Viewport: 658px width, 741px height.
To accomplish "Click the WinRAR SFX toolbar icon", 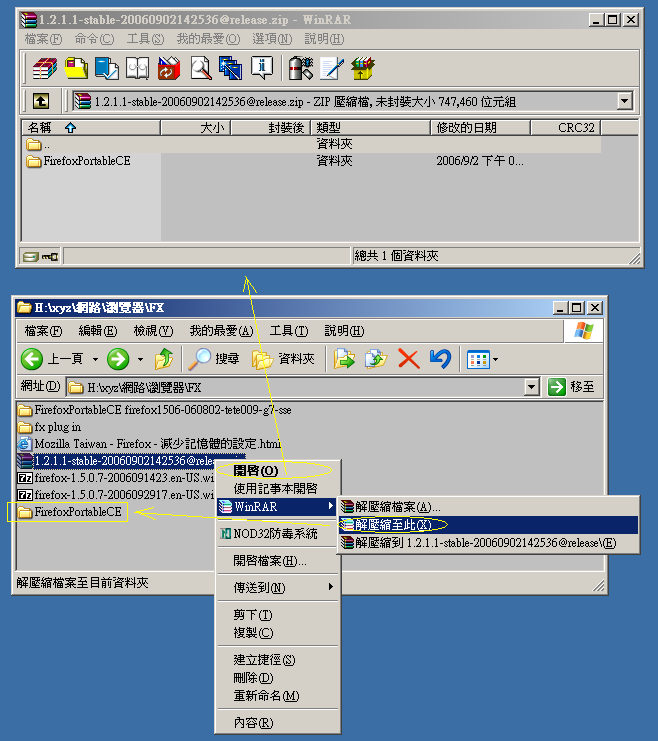I will (x=362, y=68).
